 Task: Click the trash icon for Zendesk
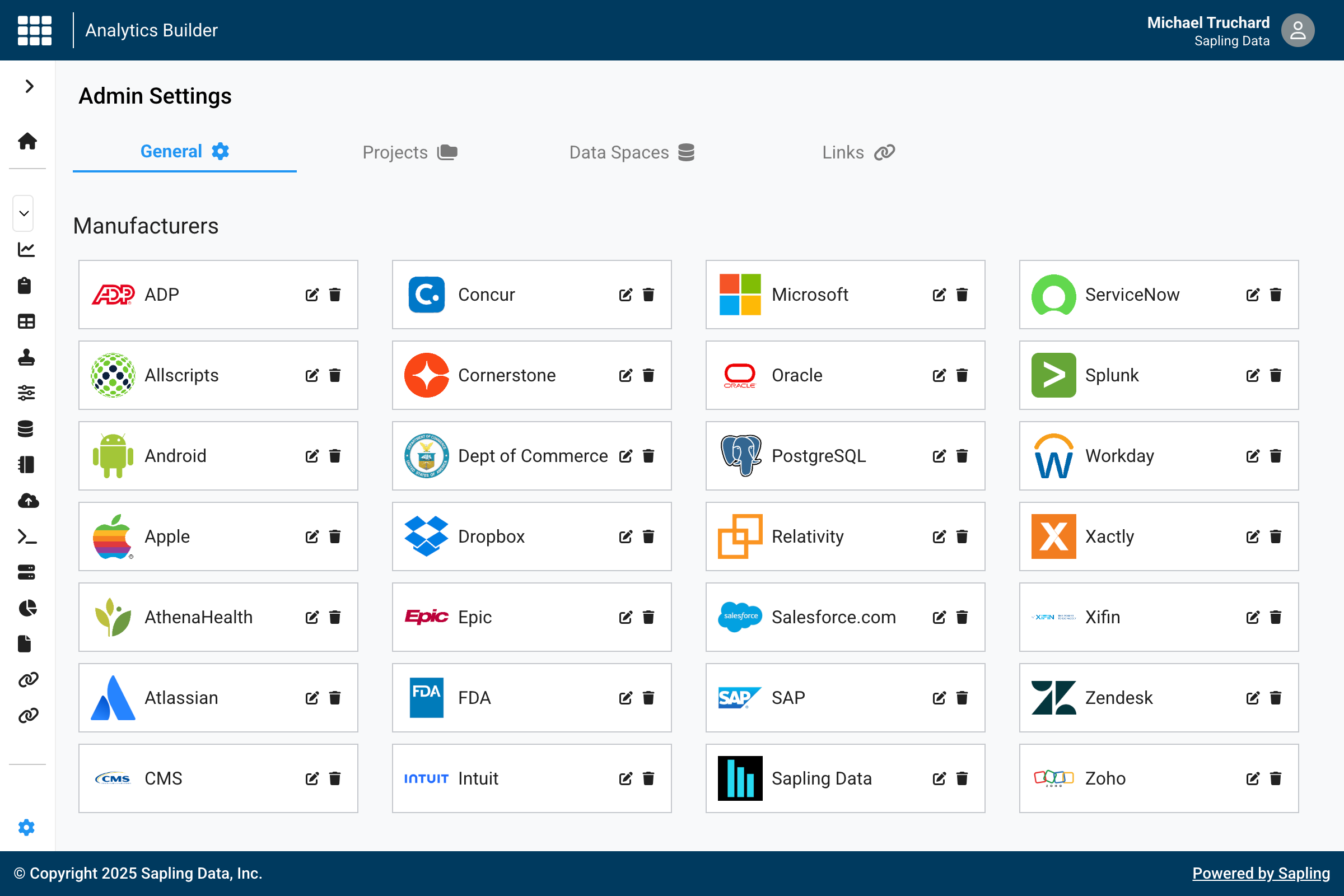tap(1276, 698)
